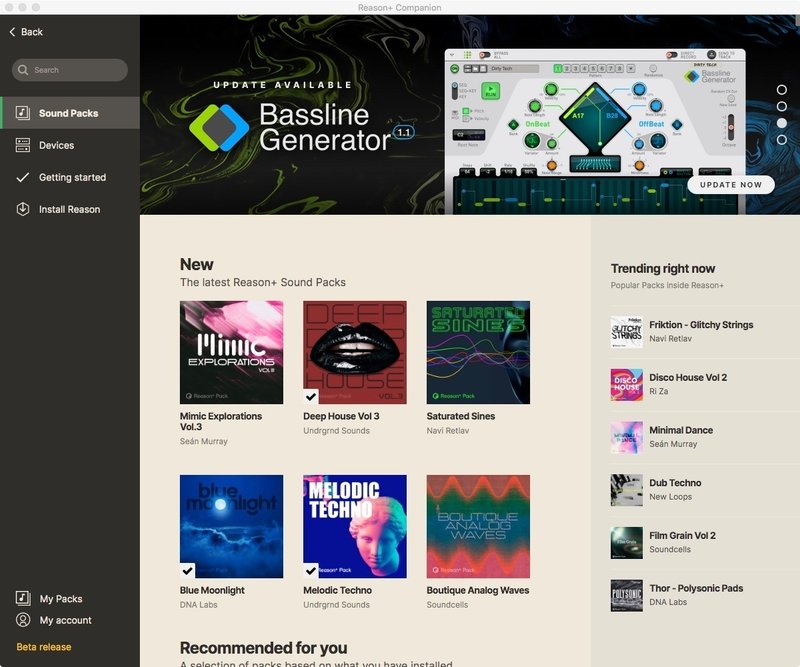This screenshot has width=800, height=667.
Task: Click 'Dub Techno' title
Action: pyautogui.click(x=675, y=482)
